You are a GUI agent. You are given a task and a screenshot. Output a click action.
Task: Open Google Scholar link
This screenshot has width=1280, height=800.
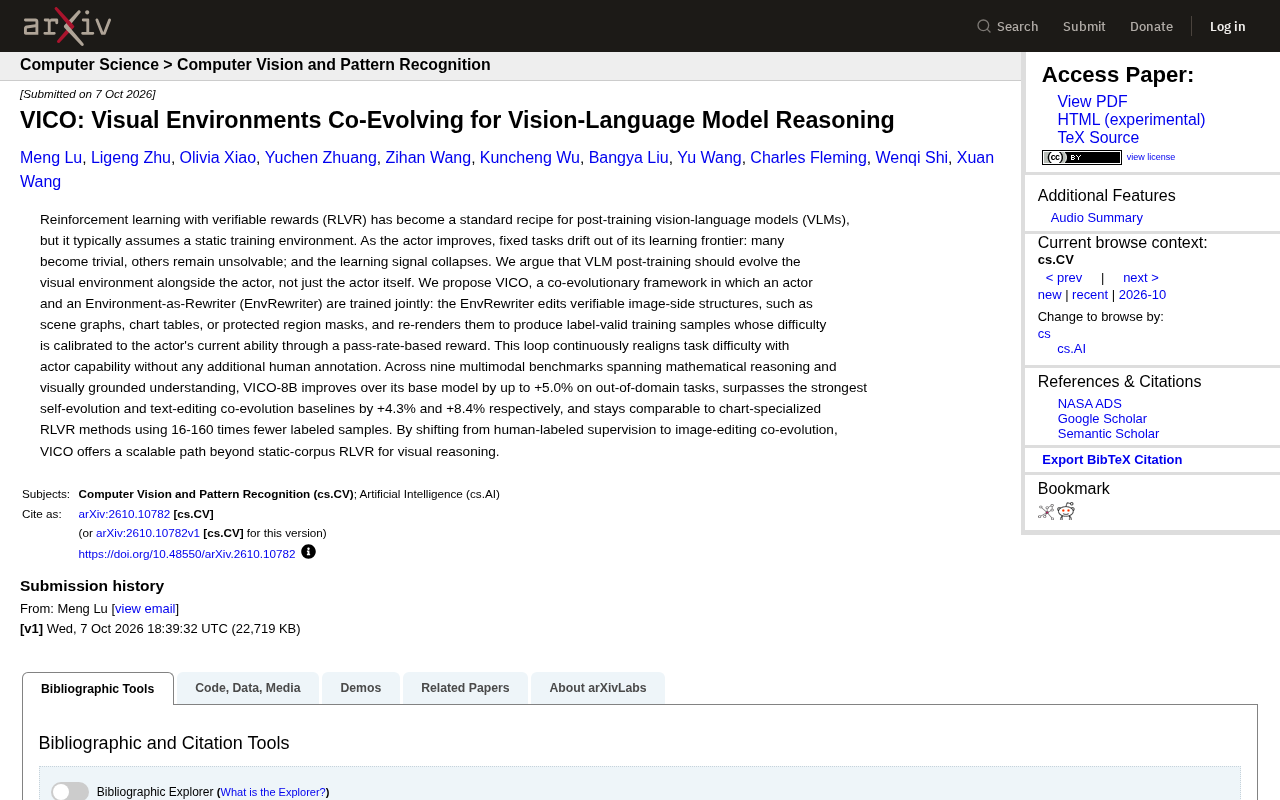click(1102, 419)
